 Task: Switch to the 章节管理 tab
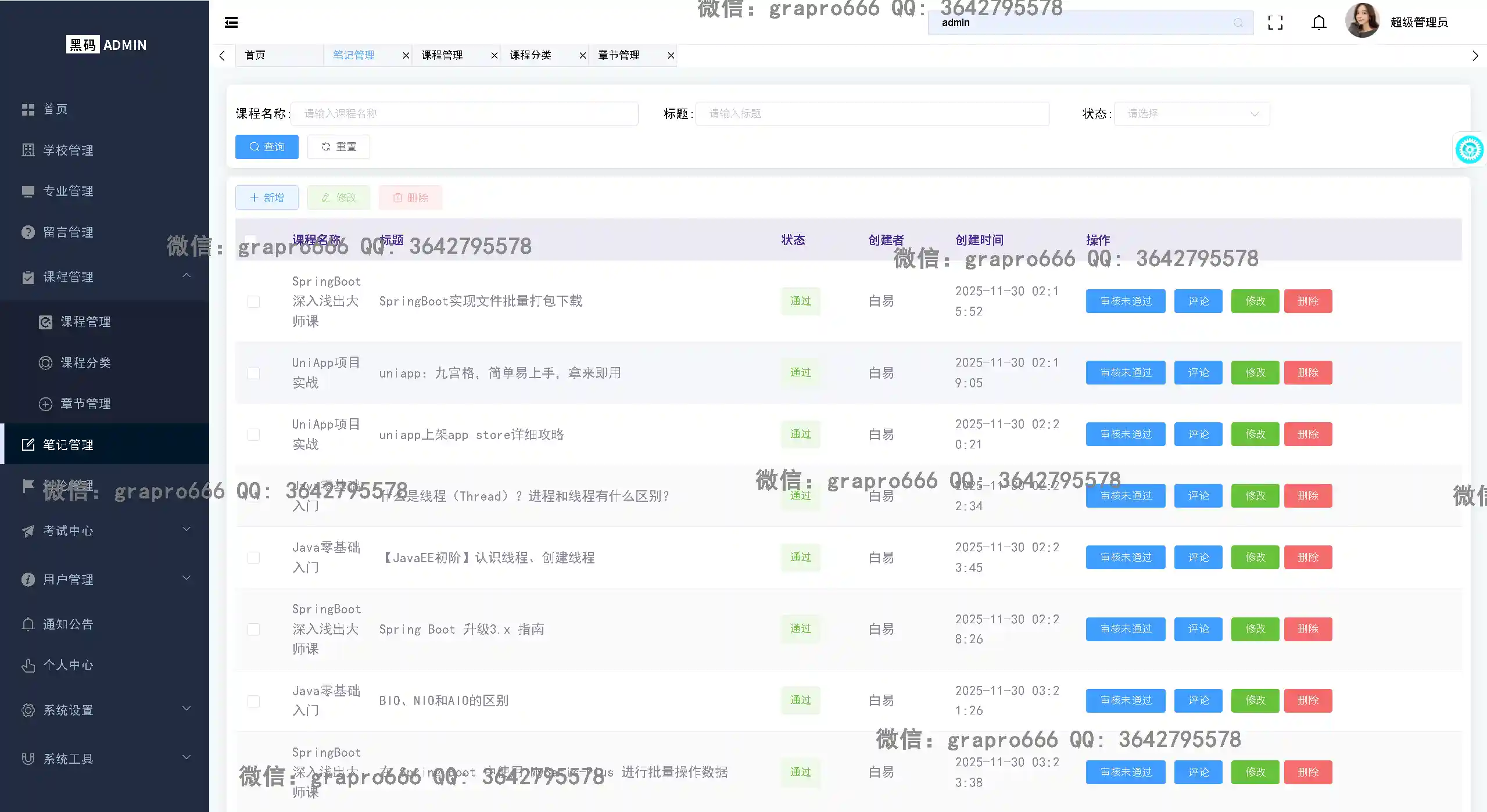click(x=619, y=55)
